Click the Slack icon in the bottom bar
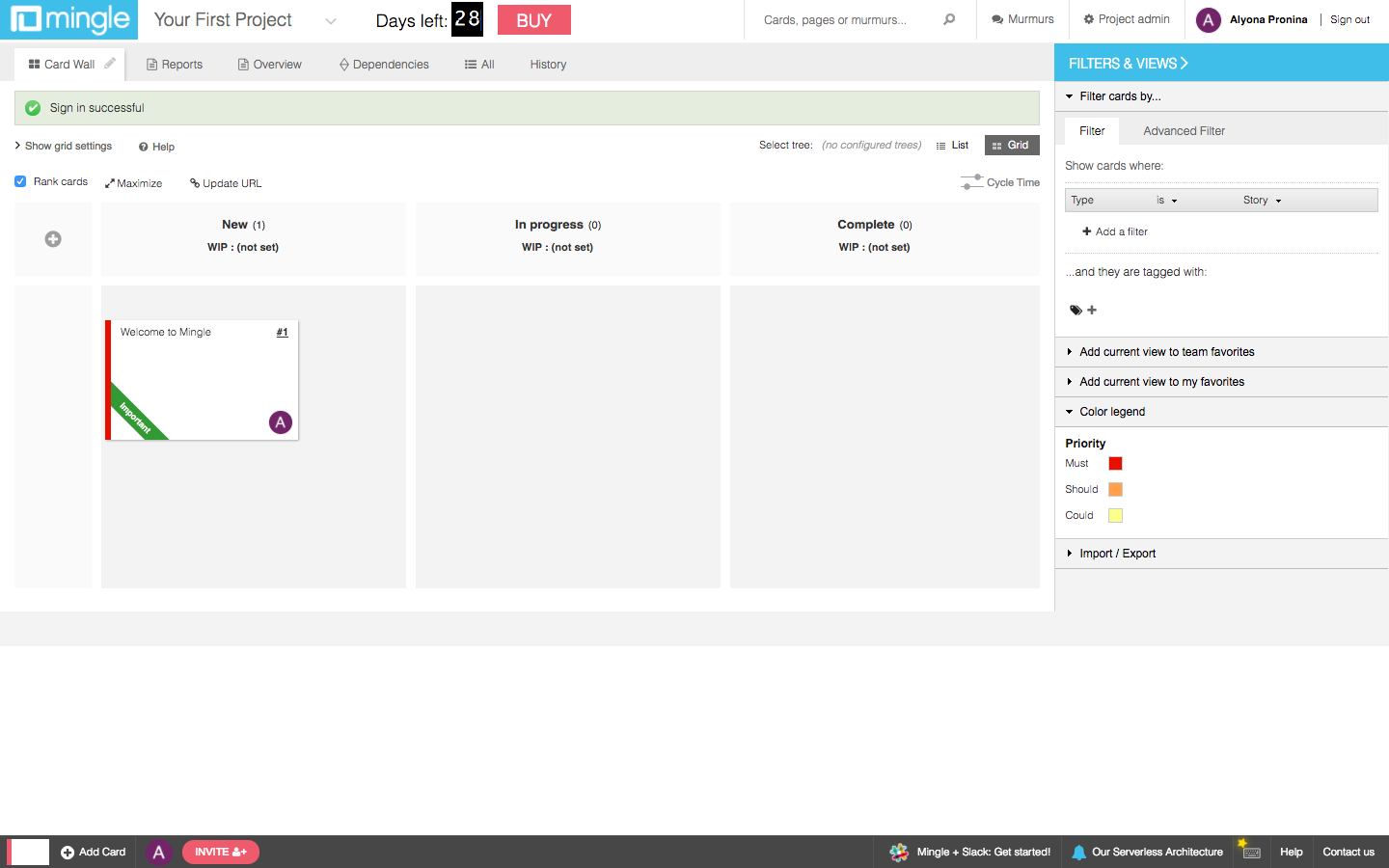This screenshot has height=868, width=1389. (x=899, y=852)
